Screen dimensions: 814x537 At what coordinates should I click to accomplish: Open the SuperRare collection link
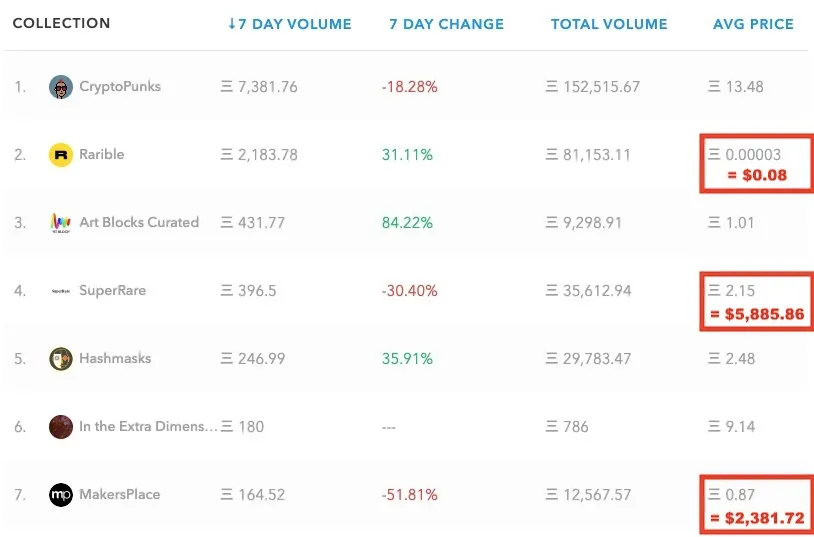click(x=113, y=290)
